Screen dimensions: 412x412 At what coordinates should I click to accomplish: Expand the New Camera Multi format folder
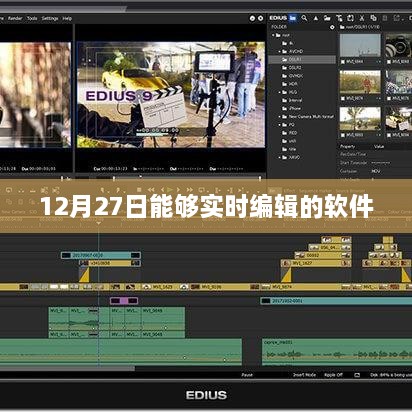click(279, 117)
